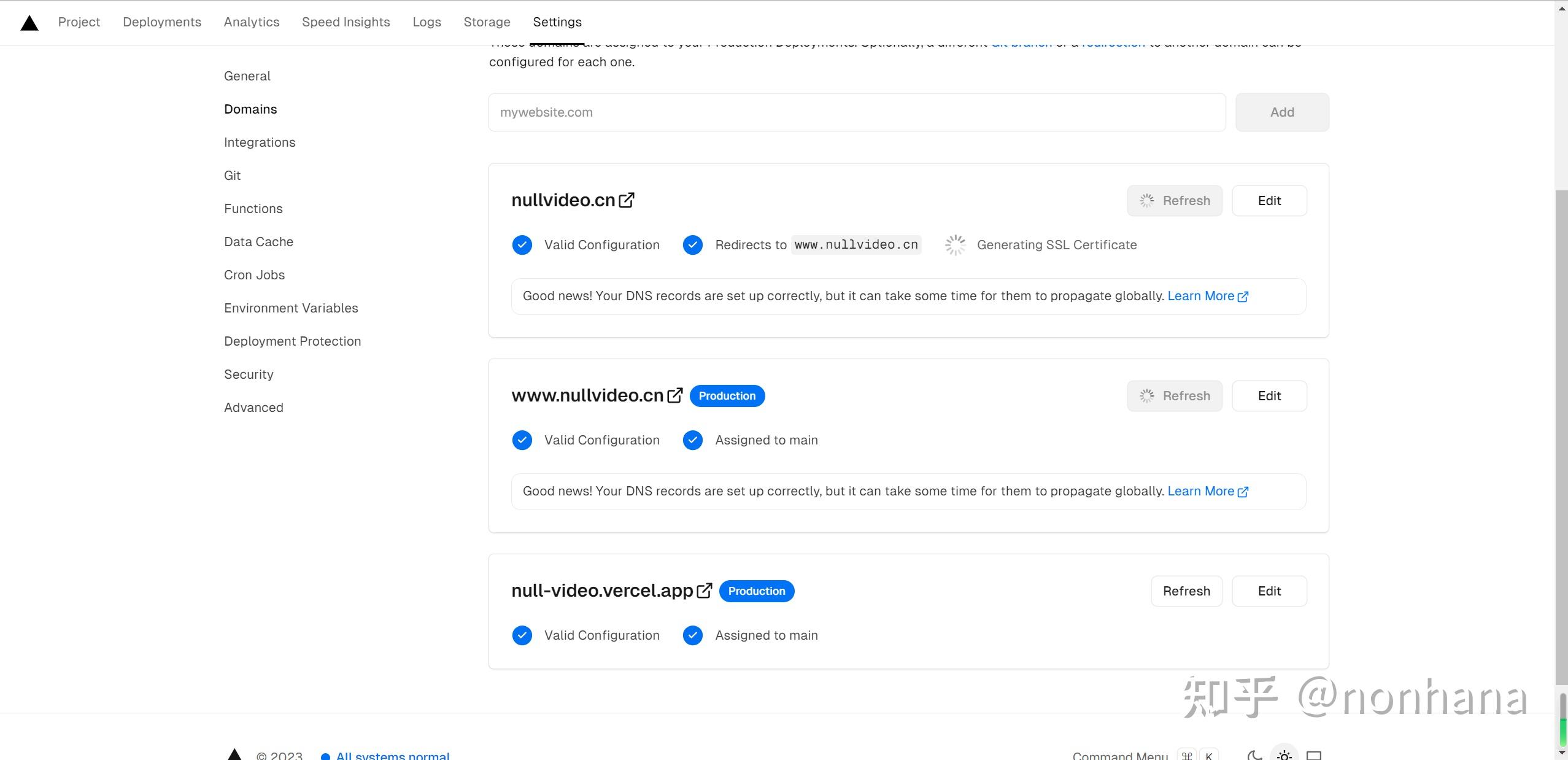Screen dimensions: 1568x760
Task: Click the mywebsite.com domain input field
Action: [x=857, y=112]
